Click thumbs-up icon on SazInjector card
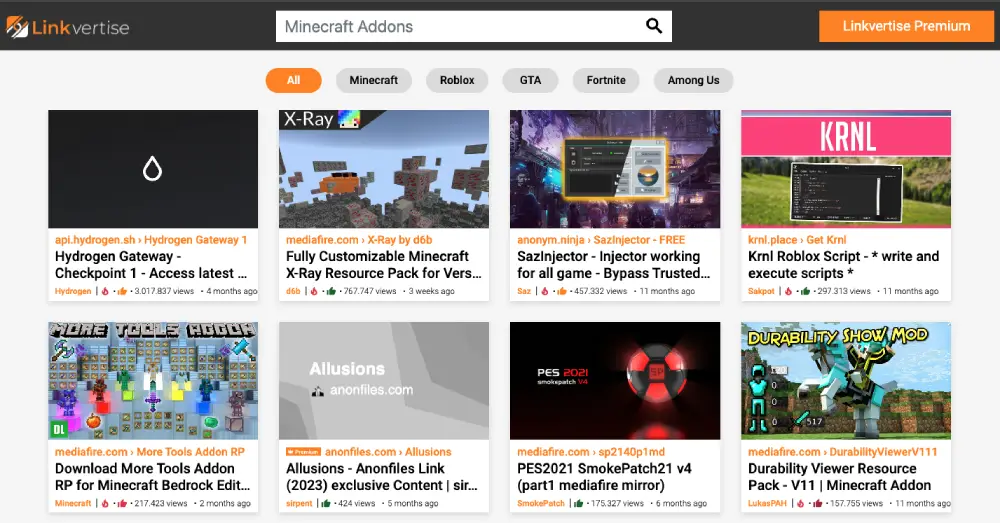1000x523 pixels. pyautogui.click(x=561, y=291)
